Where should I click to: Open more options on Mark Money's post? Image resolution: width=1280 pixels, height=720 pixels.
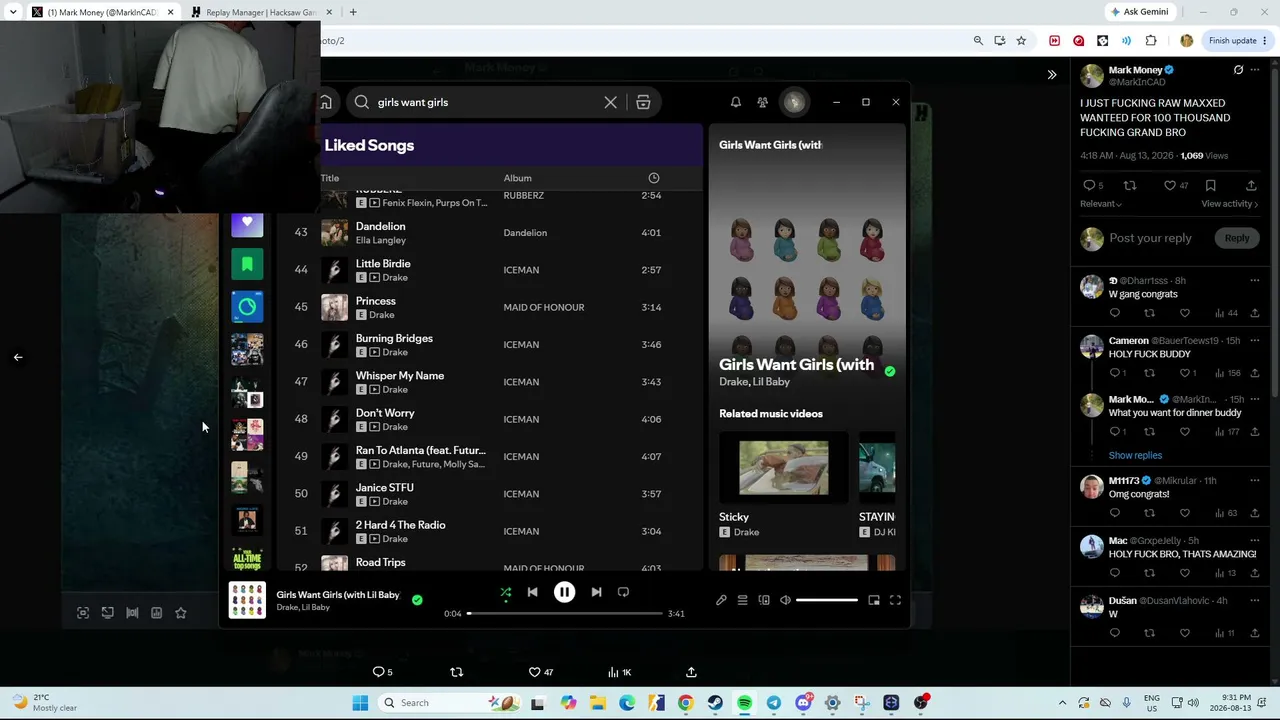tap(1255, 70)
